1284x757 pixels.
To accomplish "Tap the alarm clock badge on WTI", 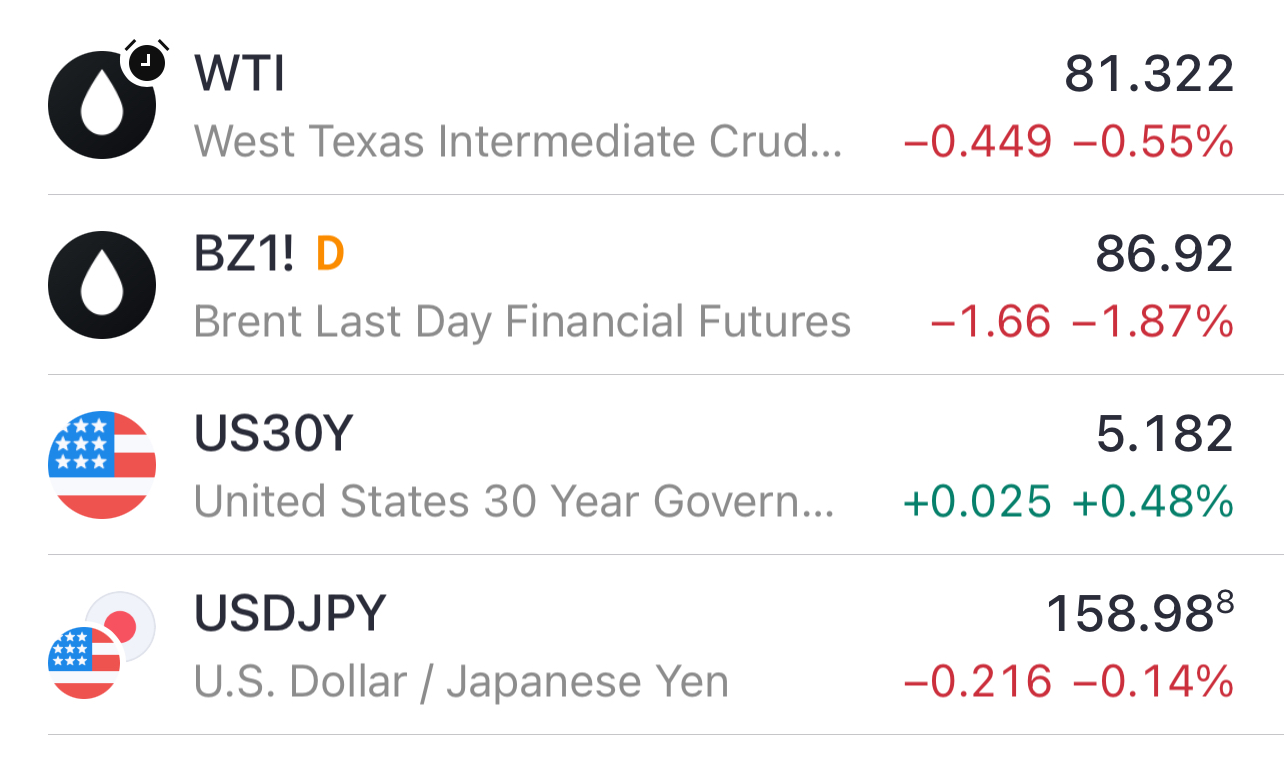I will [x=146, y=61].
